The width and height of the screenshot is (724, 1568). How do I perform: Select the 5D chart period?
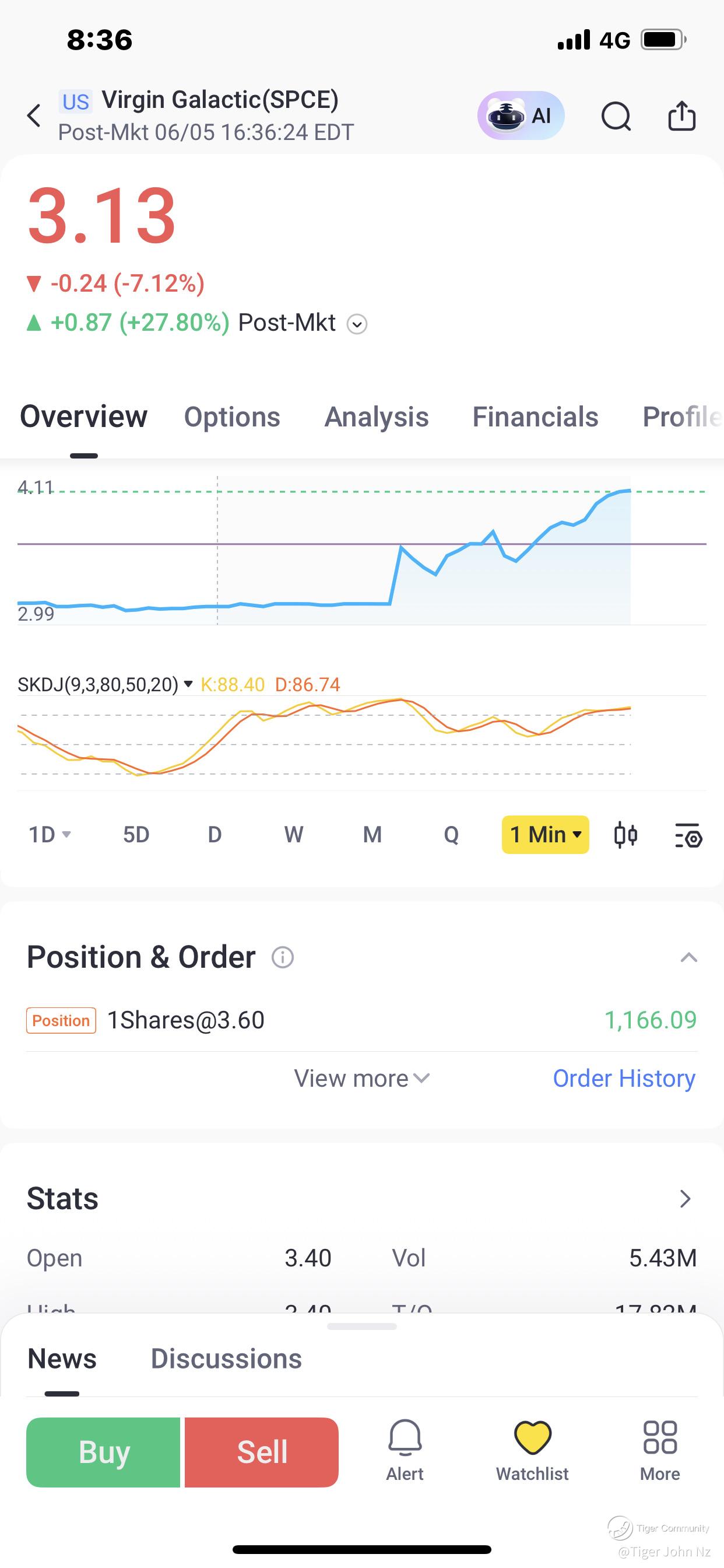pos(136,835)
